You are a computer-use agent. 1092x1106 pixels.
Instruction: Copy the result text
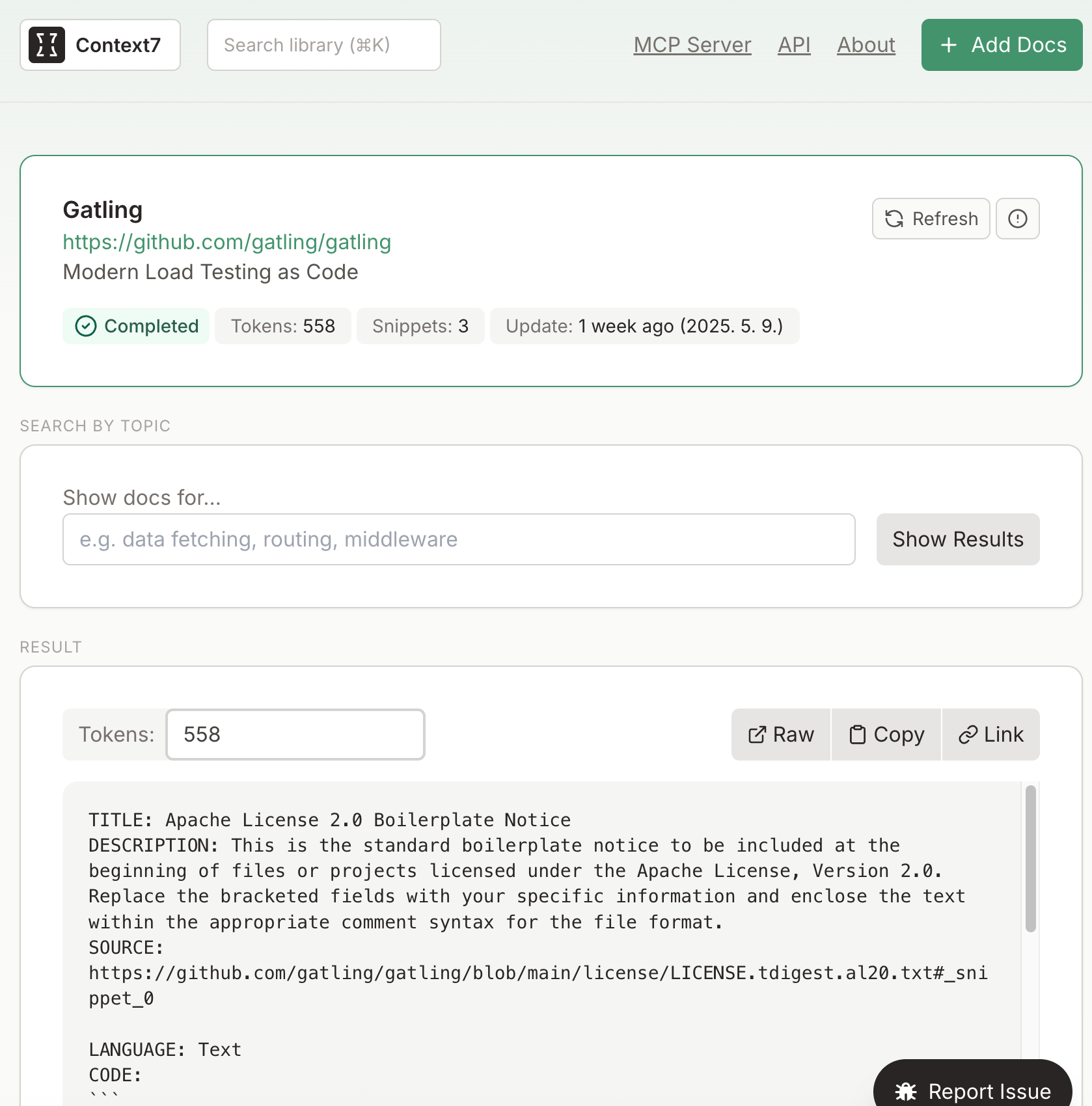[886, 735]
